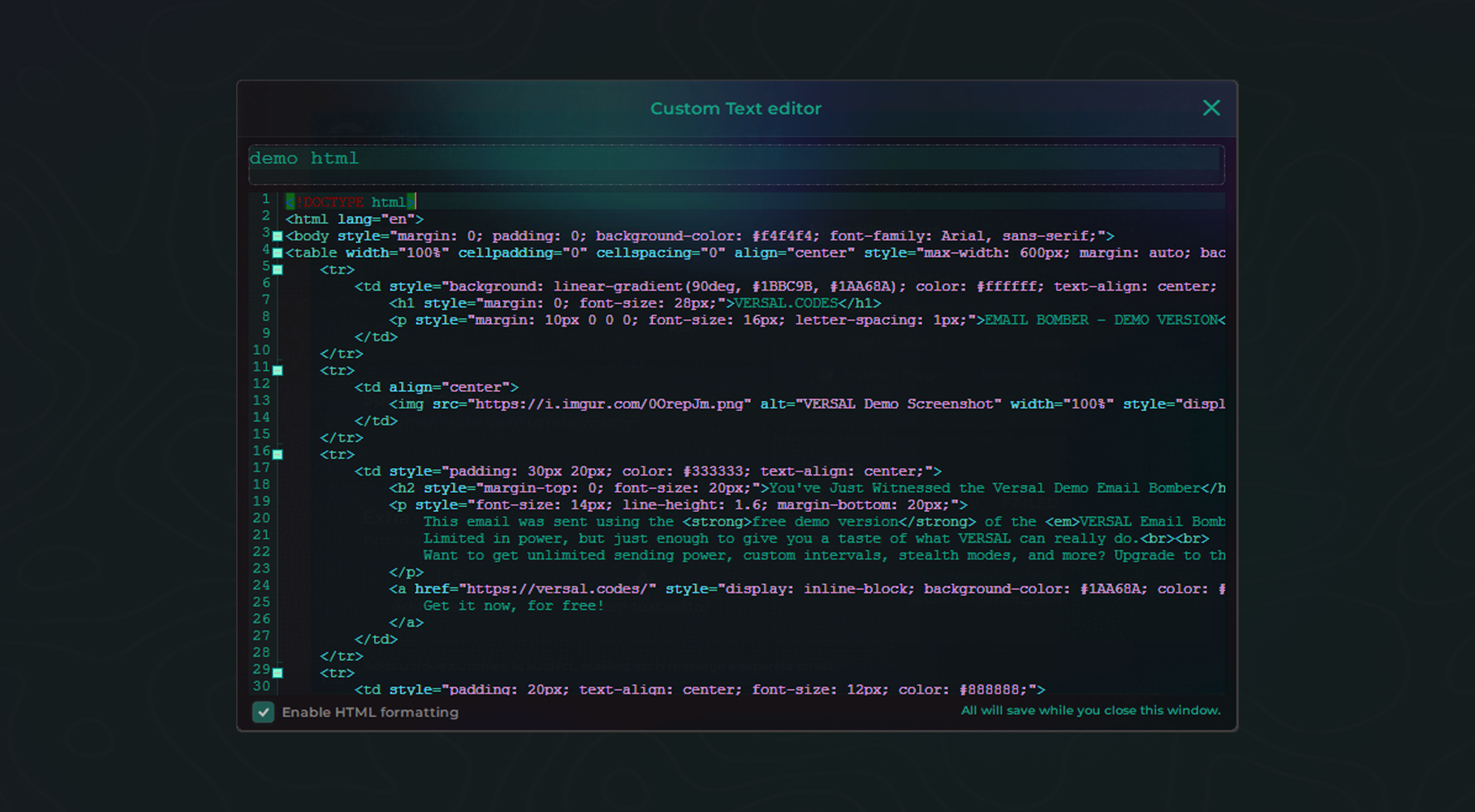Collapse the tr fold marker on line 5
Viewport: 1475px width, 812px height.
[278, 270]
